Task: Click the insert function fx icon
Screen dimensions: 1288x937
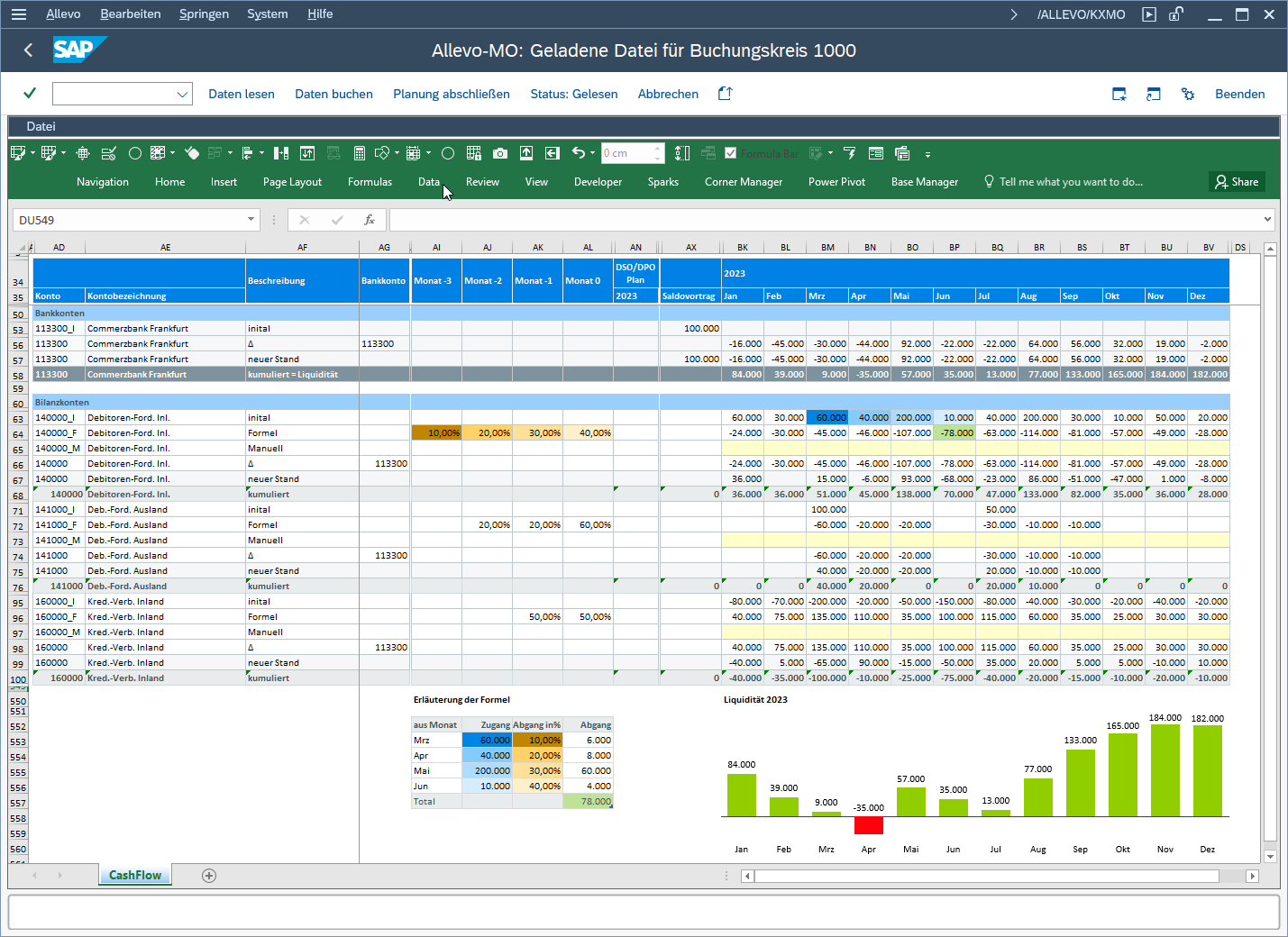Action: point(370,220)
